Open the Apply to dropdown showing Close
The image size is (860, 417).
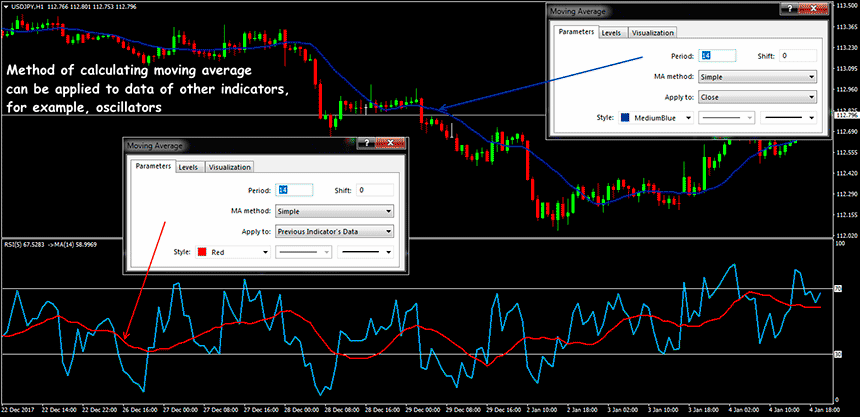[x=758, y=97]
